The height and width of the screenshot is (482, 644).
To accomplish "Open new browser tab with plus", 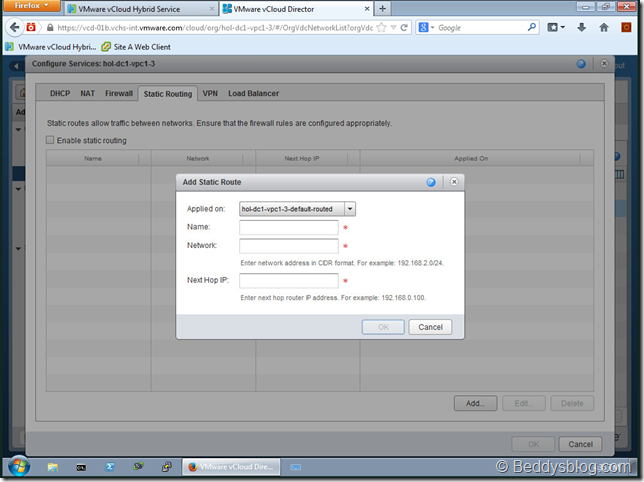I will click(382, 9).
